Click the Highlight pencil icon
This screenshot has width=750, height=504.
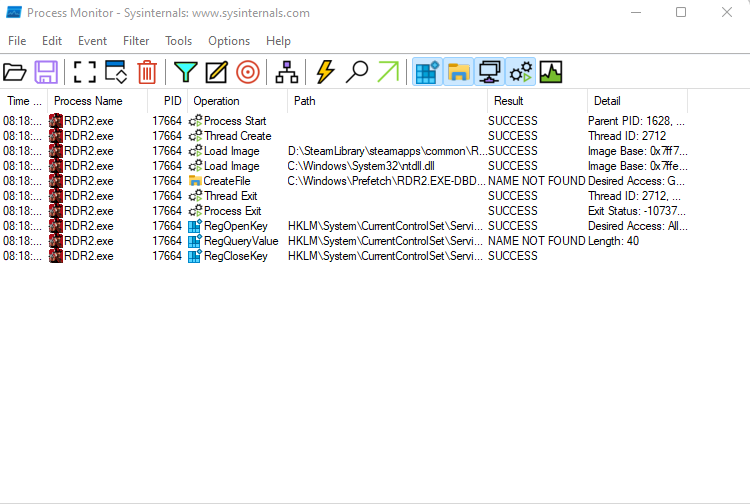click(x=217, y=72)
